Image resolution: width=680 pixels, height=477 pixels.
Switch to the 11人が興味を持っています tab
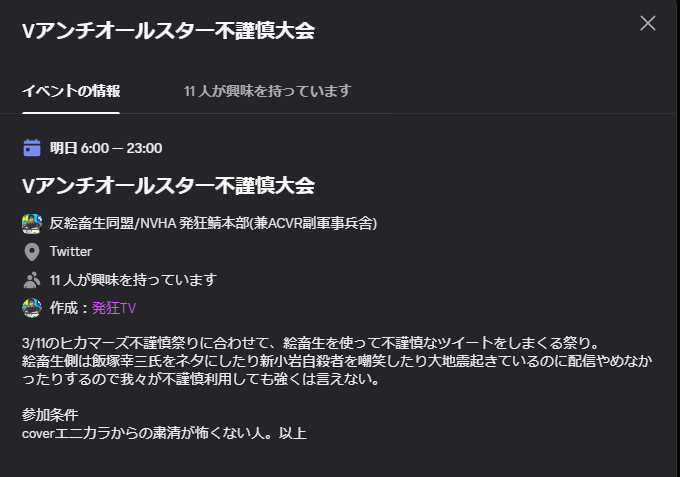pyautogui.click(x=267, y=91)
